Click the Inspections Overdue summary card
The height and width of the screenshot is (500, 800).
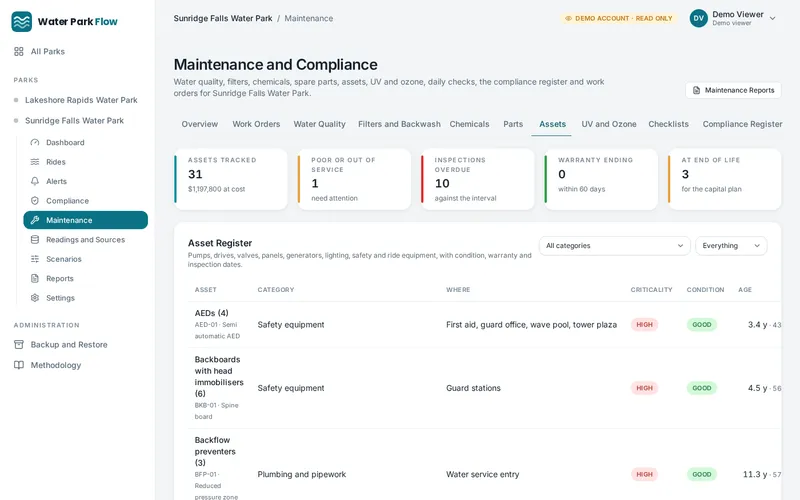(x=478, y=179)
